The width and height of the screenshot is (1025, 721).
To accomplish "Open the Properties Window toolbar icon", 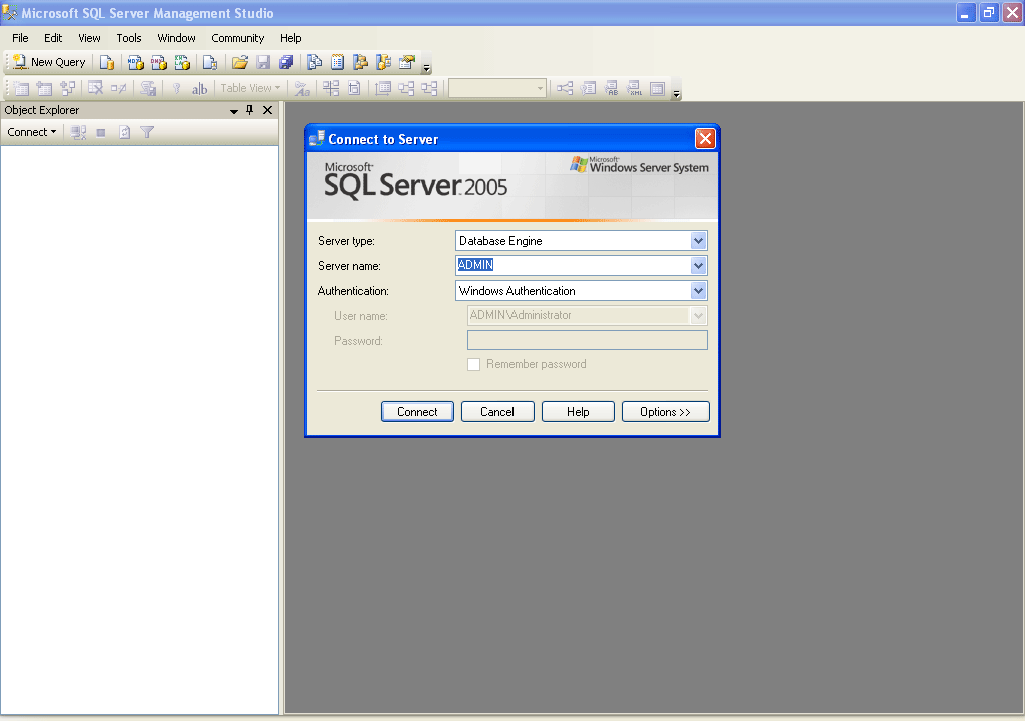I will click(x=407, y=62).
